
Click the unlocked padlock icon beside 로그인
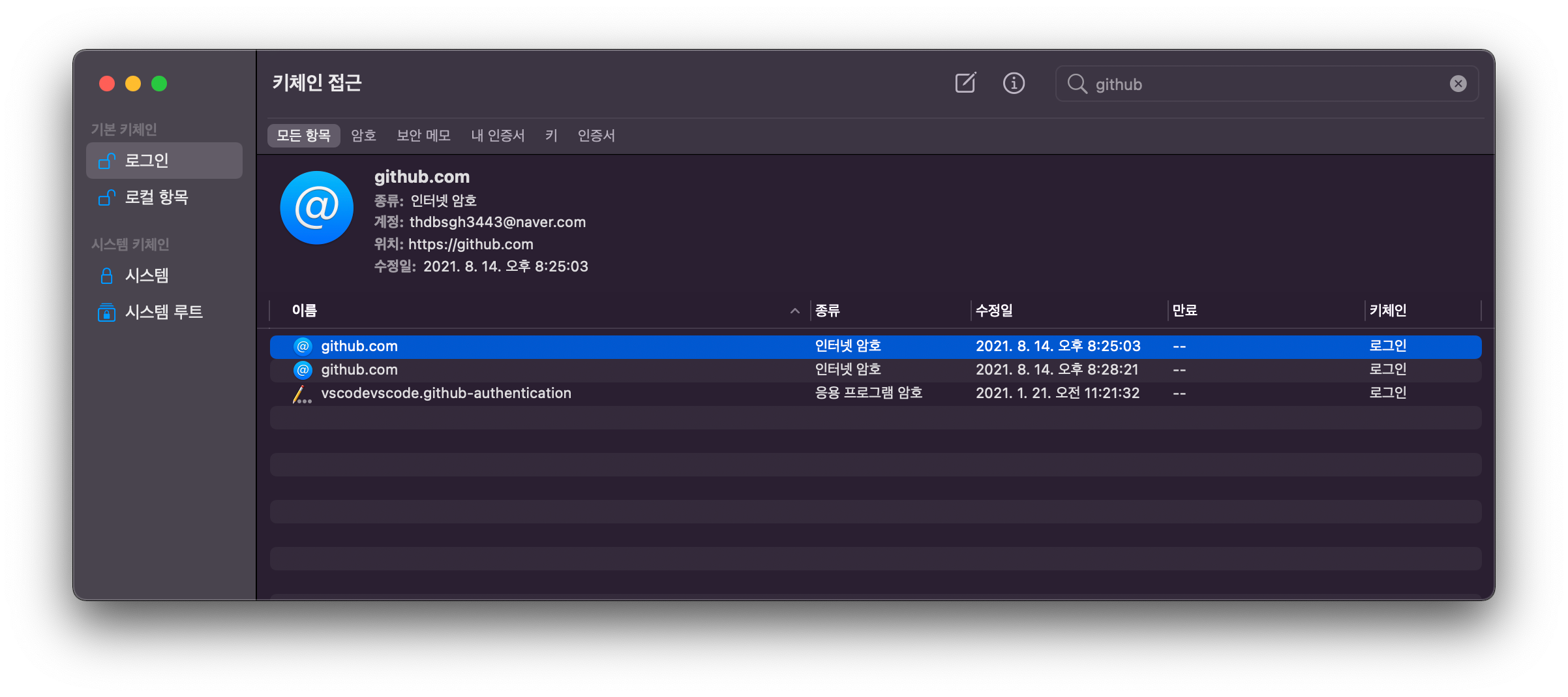[x=106, y=161]
